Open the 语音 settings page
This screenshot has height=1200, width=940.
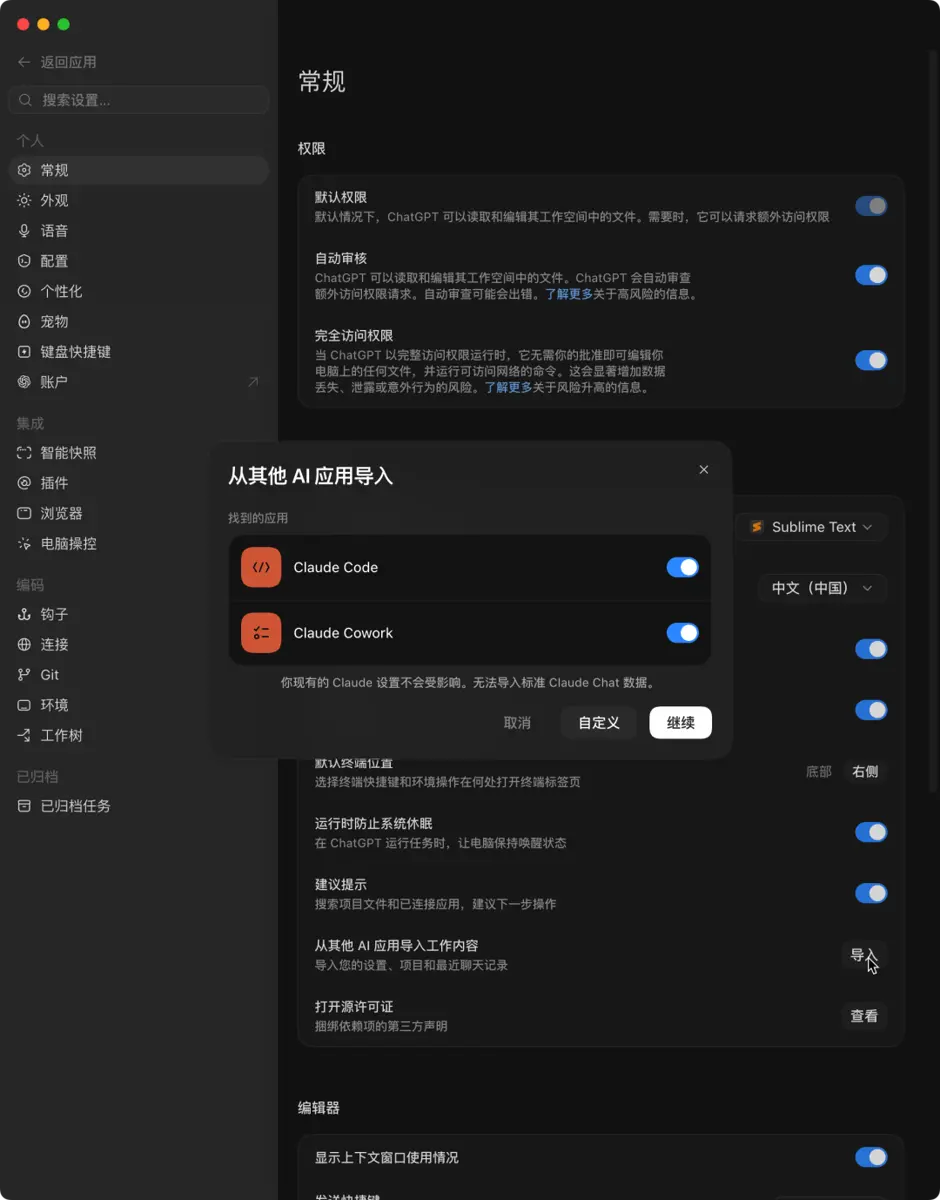pyautogui.click(x=139, y=231)
